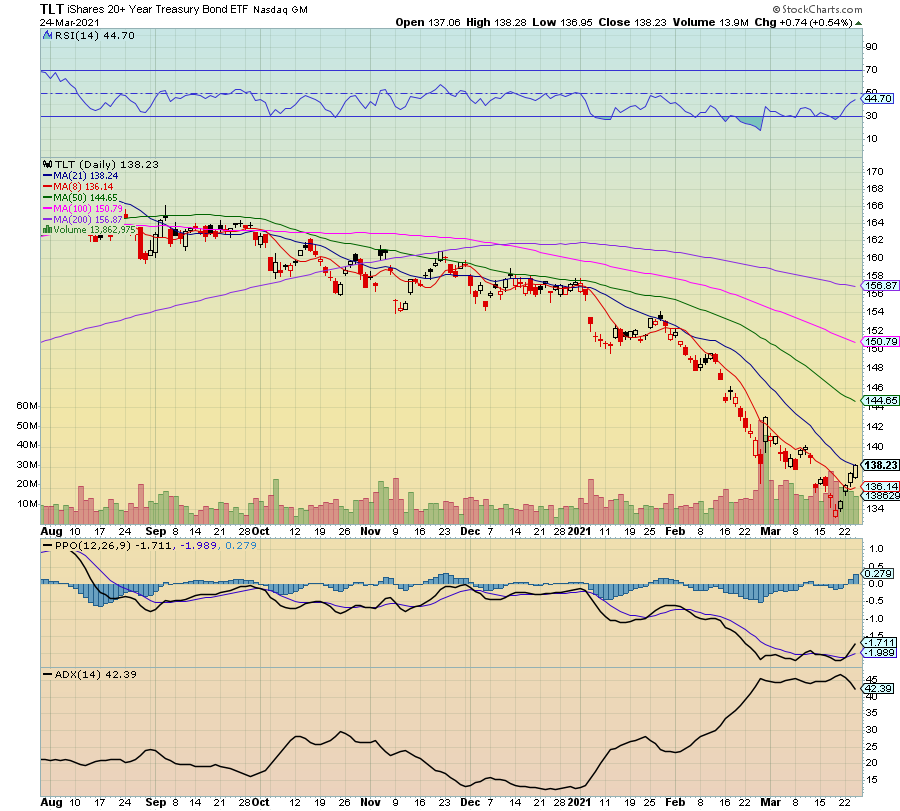Click the High 138.28 value

[x=496, y=22]
